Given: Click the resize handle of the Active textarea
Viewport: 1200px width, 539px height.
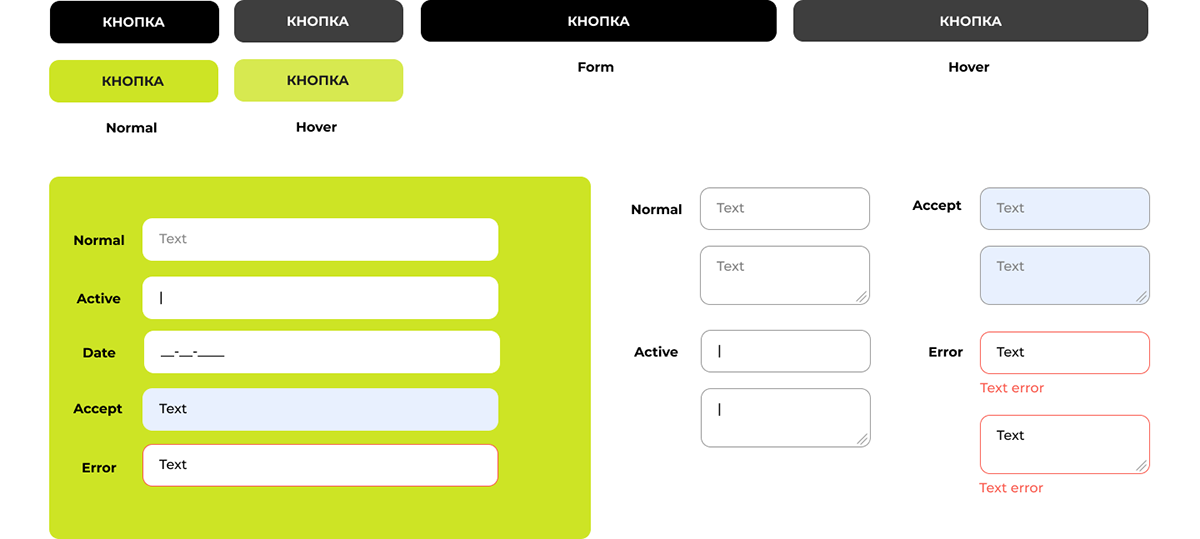Looking at the screenshot, I should point(863,440).
